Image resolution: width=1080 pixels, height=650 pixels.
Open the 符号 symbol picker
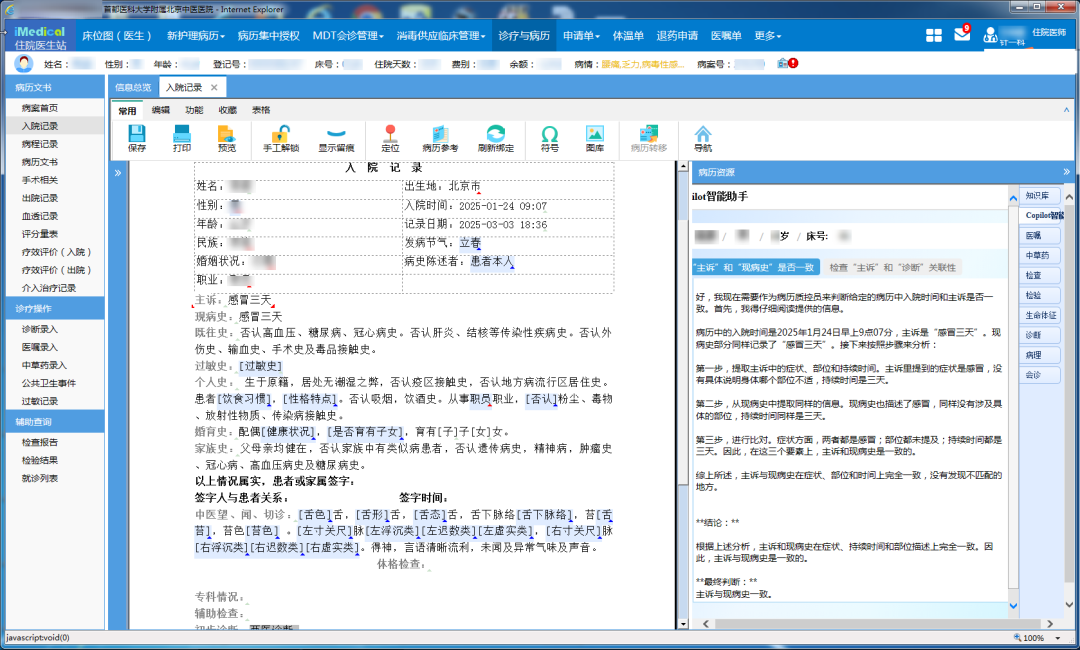point(550,139)
